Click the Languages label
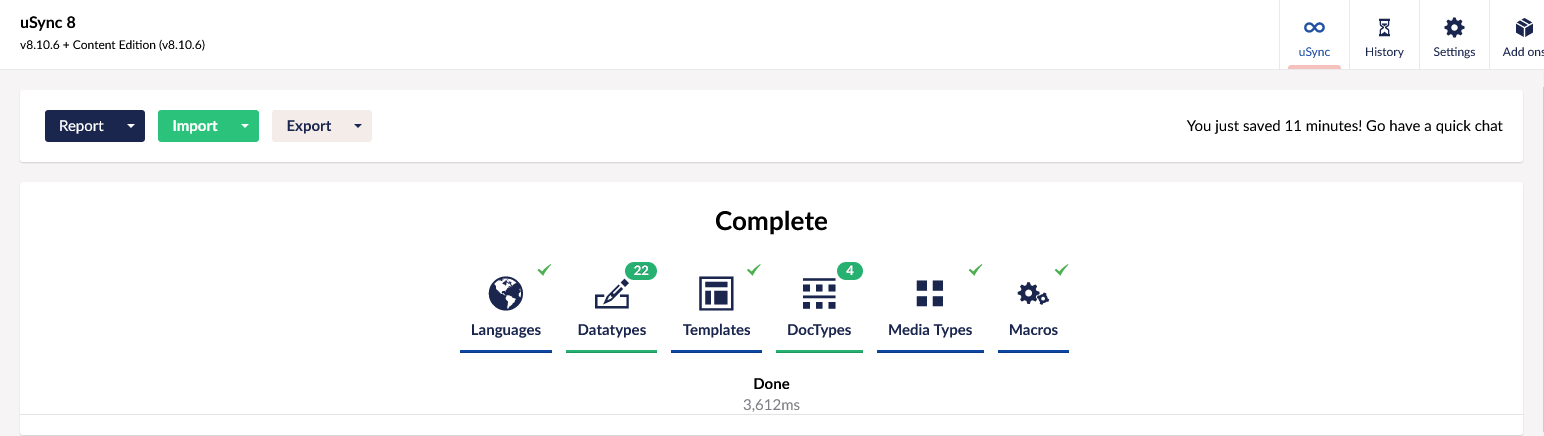Screen dimensions: 1544x436 (x=506, y=330)
